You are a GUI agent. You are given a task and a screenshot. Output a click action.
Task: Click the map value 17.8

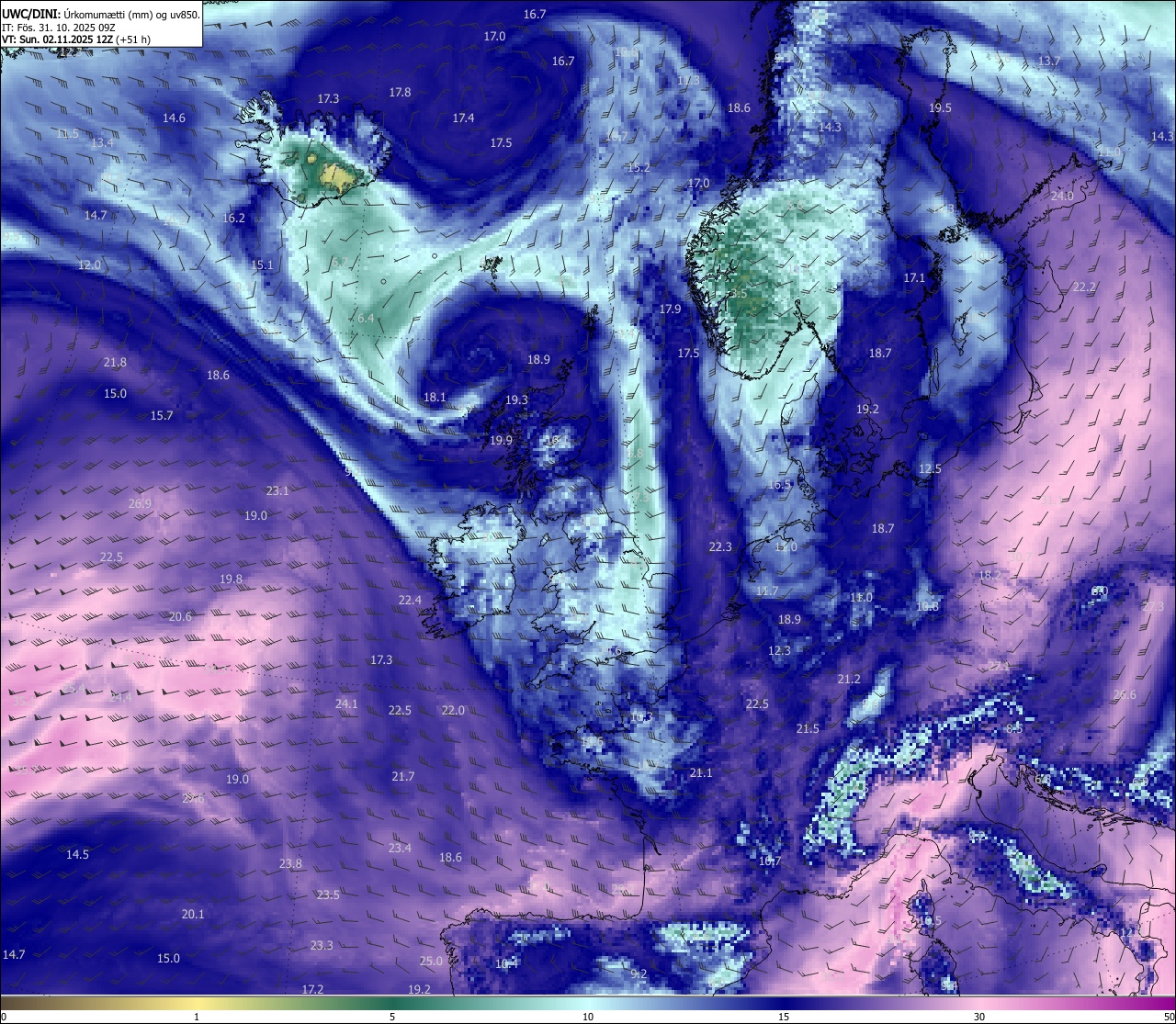pos(400,92)
